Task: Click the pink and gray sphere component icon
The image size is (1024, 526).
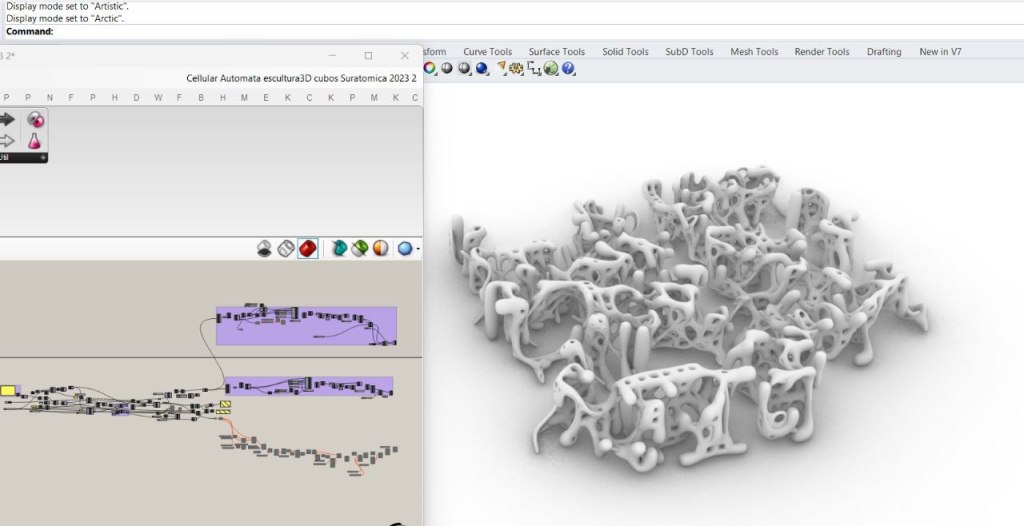Action: tap(35, 120)
